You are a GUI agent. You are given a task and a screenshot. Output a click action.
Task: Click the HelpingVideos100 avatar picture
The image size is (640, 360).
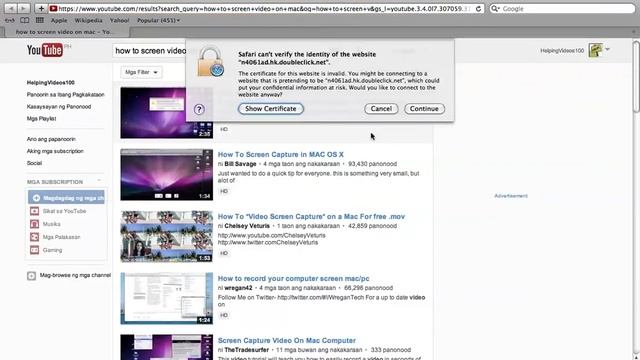(595, 50)
